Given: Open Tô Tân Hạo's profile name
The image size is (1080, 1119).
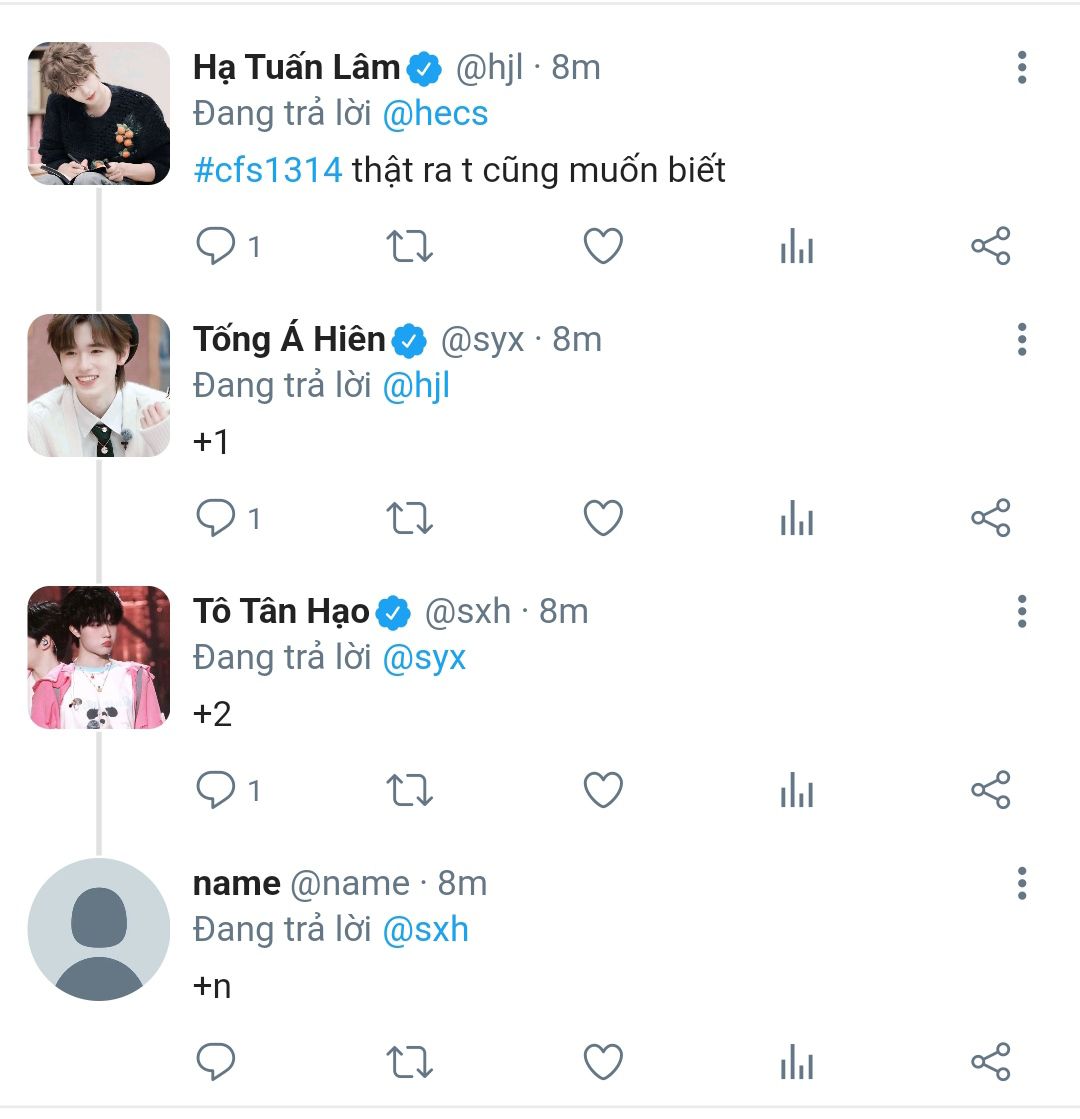Looking at the screenshot, I should tap(281, 611).
